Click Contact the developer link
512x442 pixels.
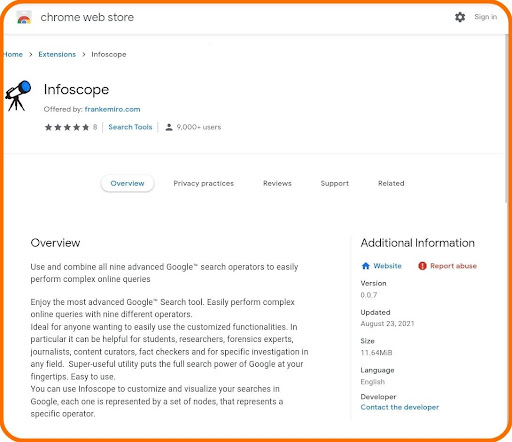tap(400, 407)
